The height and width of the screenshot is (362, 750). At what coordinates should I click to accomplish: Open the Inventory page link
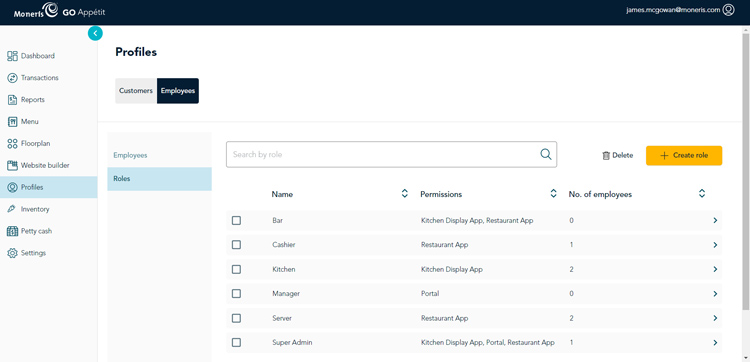point(35,209)
